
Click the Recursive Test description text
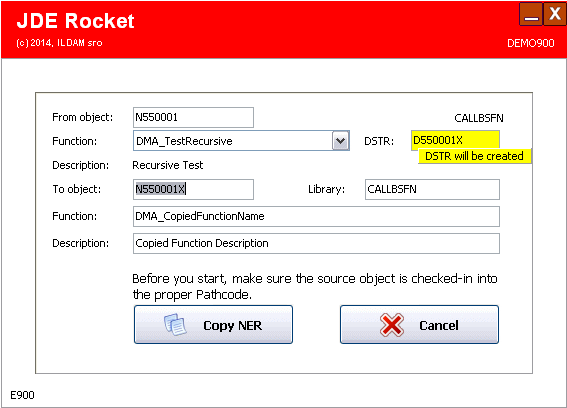(168, 165)
